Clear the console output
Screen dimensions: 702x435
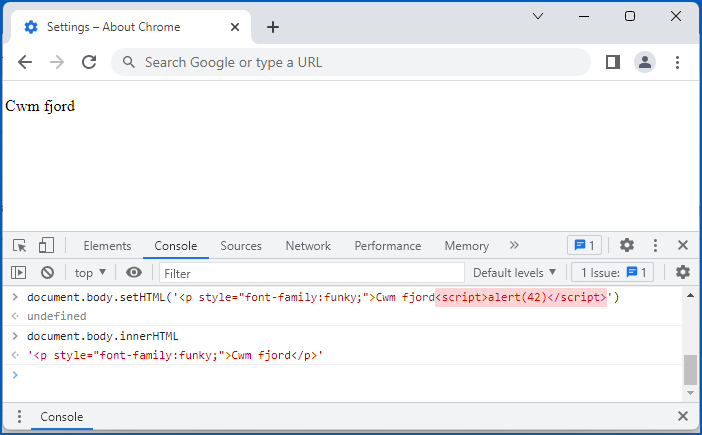[47, 273]
